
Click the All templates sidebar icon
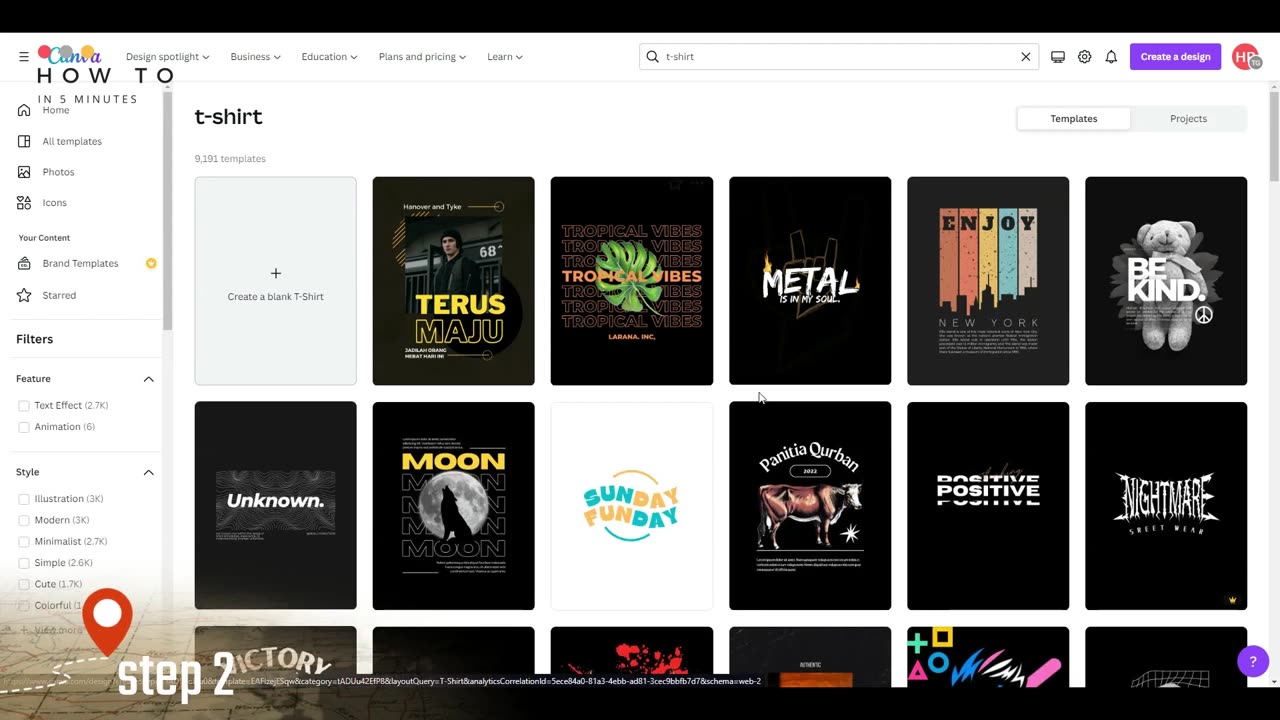point(24,141)
